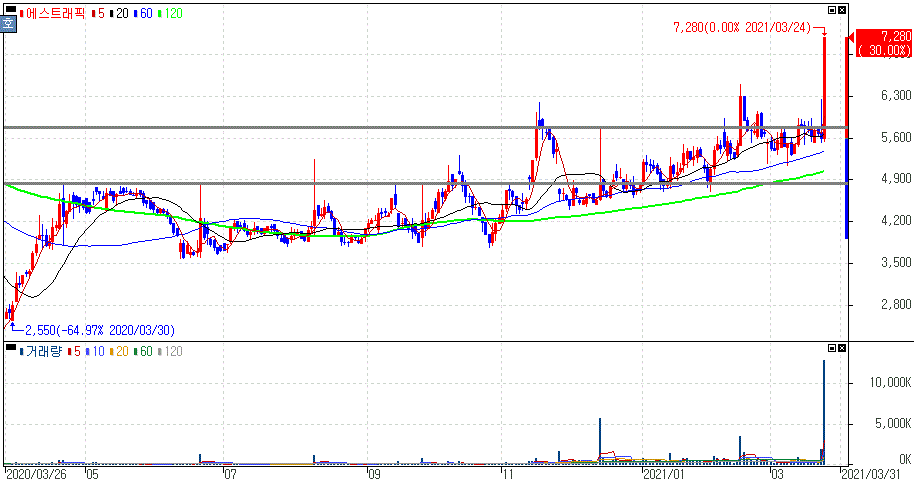Screen dimensions: 914x481
Task: Click the 2021/01 label on time axis
Action: click(663, 474)
